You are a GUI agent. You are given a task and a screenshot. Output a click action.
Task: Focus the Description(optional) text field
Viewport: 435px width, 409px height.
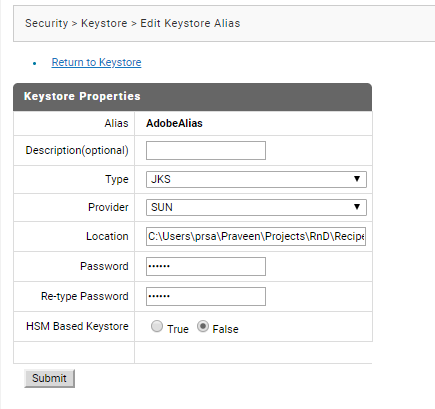pos(206,150)
